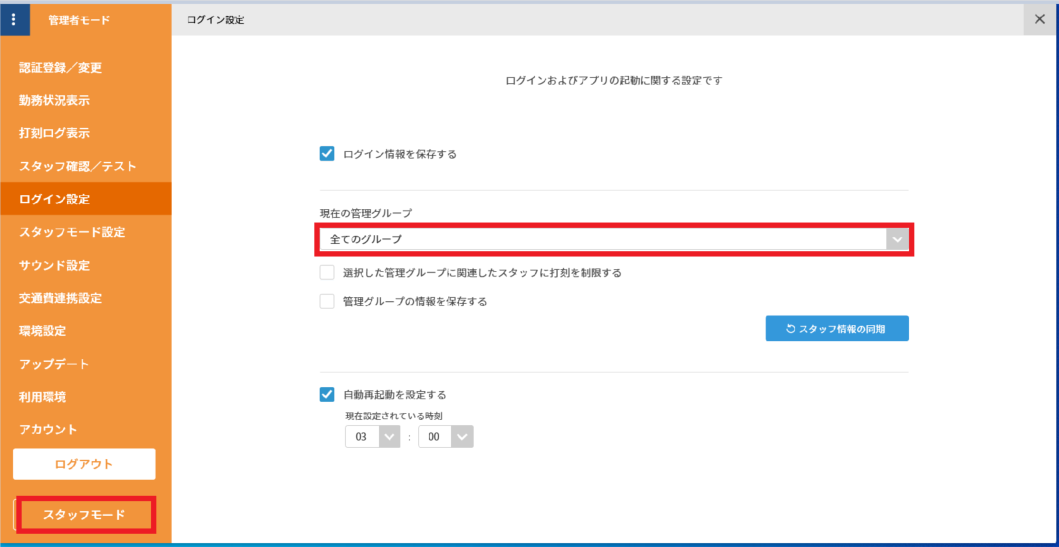The width and height of the screenshot is (1059, 547).
Task: Check 管理グループの情報を保存する option
Action: click(x=327, y=301)
